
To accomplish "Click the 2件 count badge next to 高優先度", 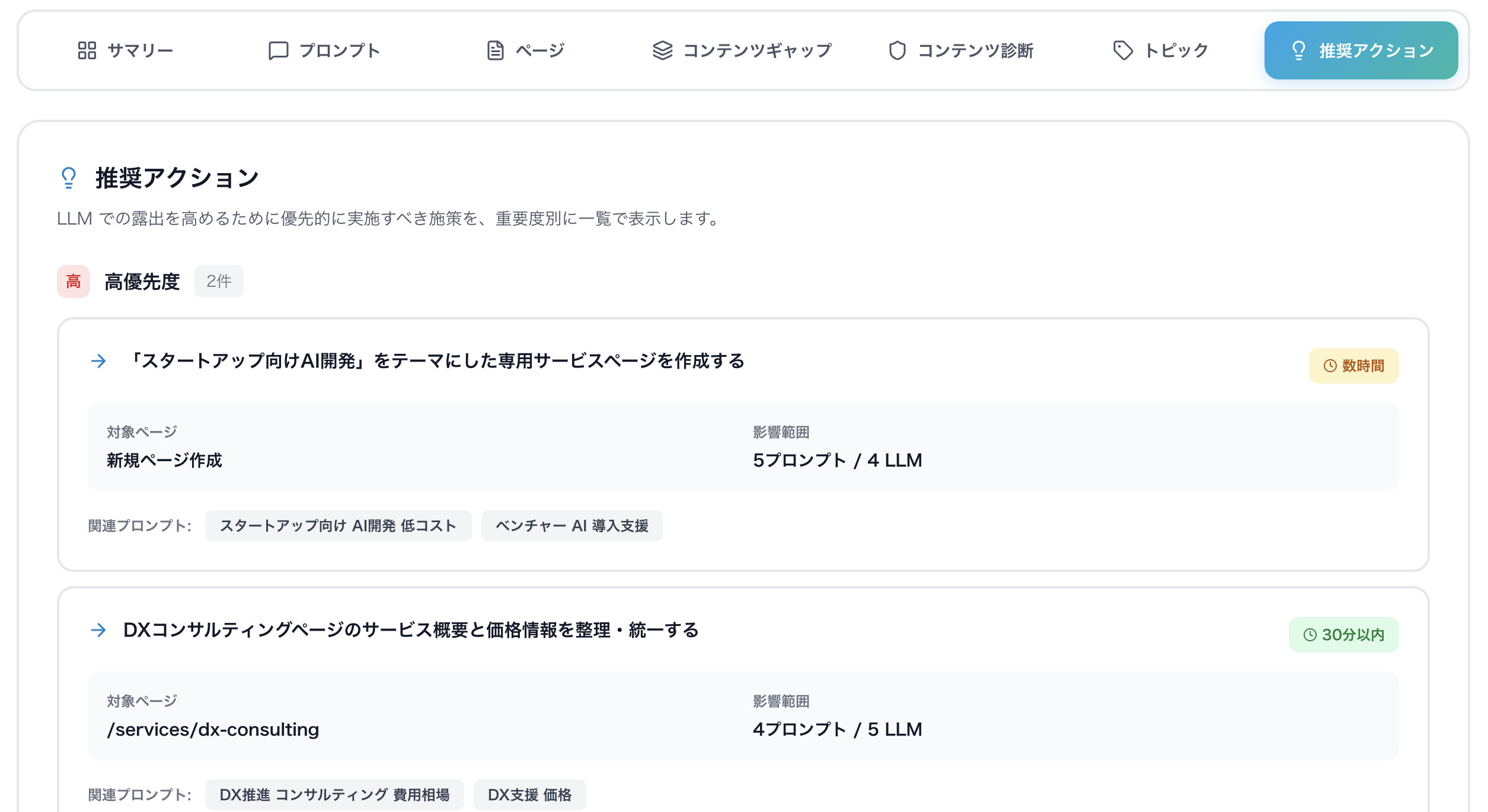I will [219, 282].
